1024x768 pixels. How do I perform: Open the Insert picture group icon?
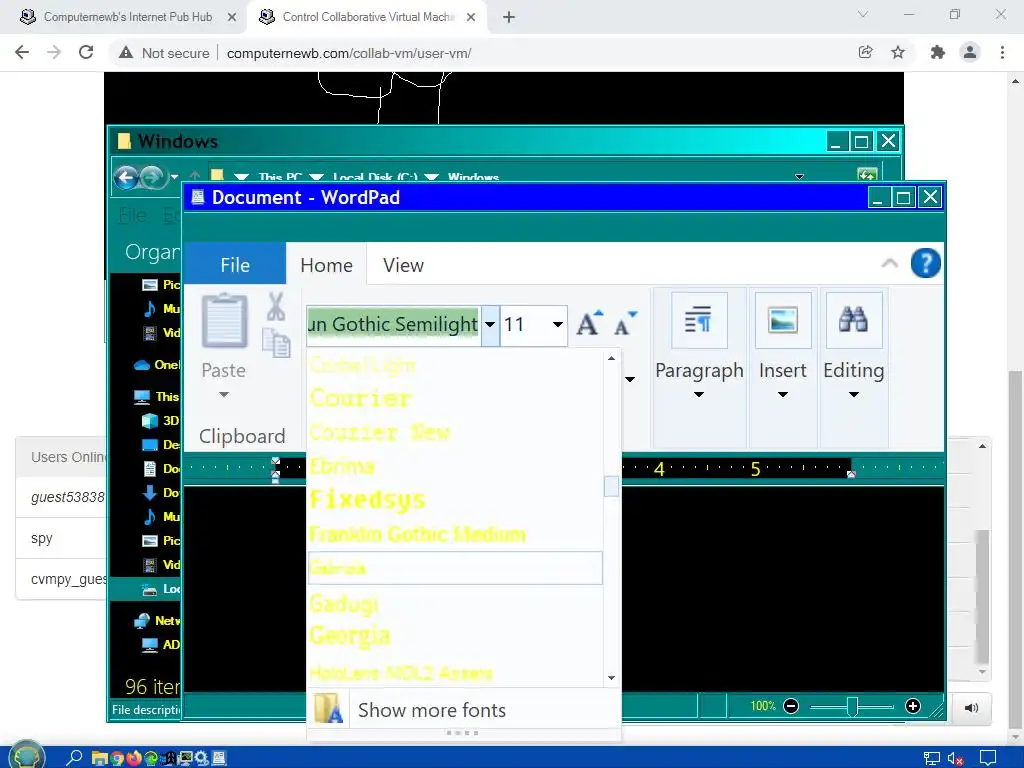(x=782, y=321)
